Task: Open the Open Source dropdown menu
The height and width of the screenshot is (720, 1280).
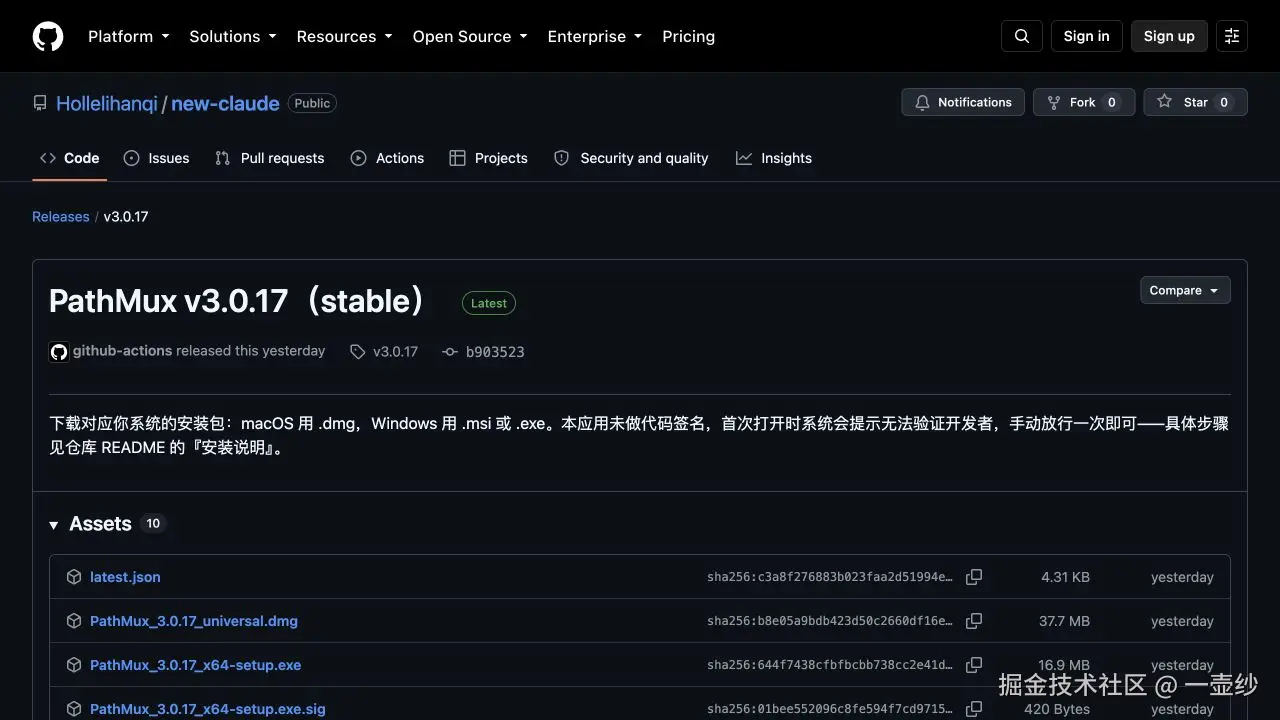Action: (x=470, y=36)
